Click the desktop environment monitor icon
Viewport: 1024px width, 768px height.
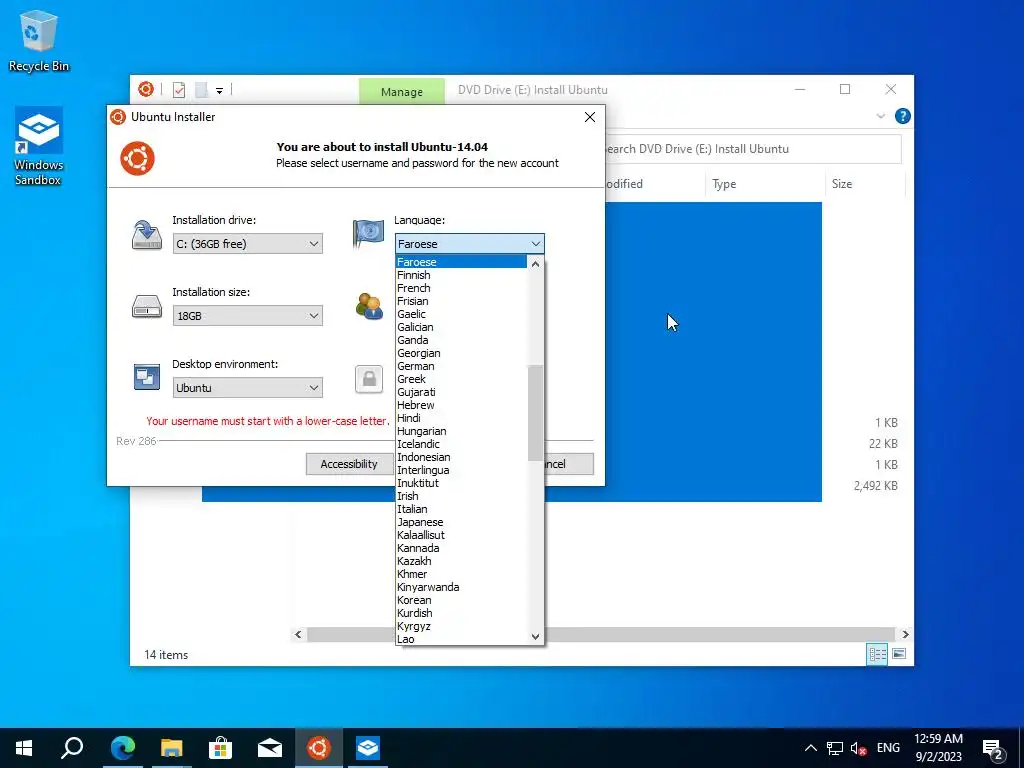[147, 377]
